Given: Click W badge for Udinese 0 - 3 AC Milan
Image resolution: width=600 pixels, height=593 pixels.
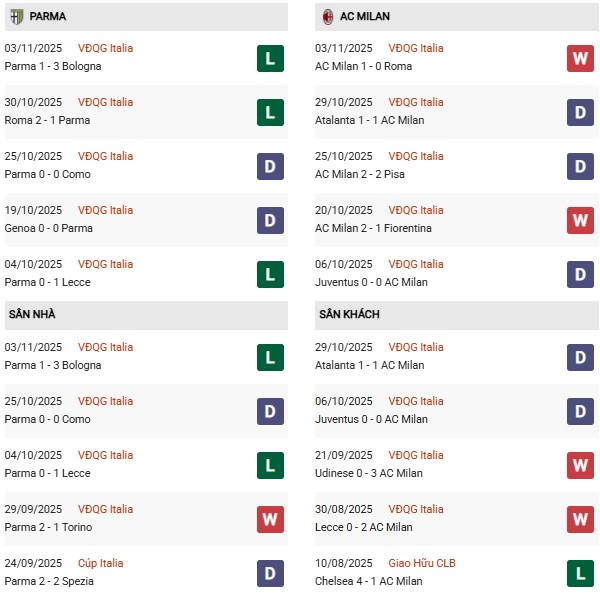Looking at the screenshot, I should [580, 465].
